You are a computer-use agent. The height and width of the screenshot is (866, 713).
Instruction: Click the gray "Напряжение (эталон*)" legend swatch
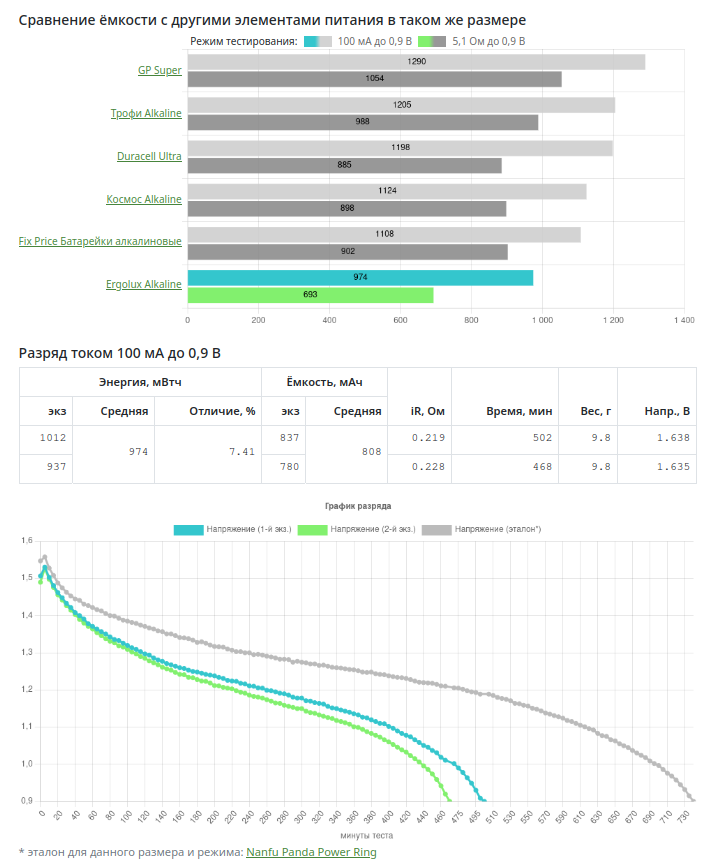[437, 529]
